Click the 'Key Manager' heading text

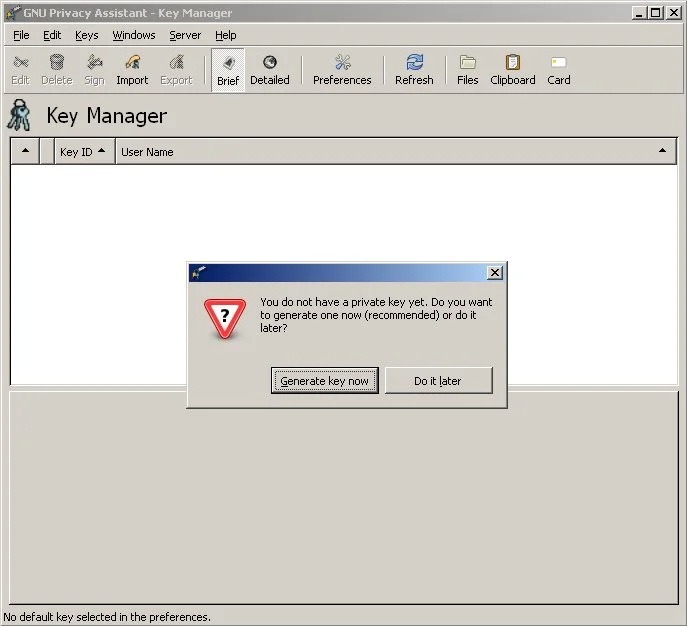tap(106, 116)
